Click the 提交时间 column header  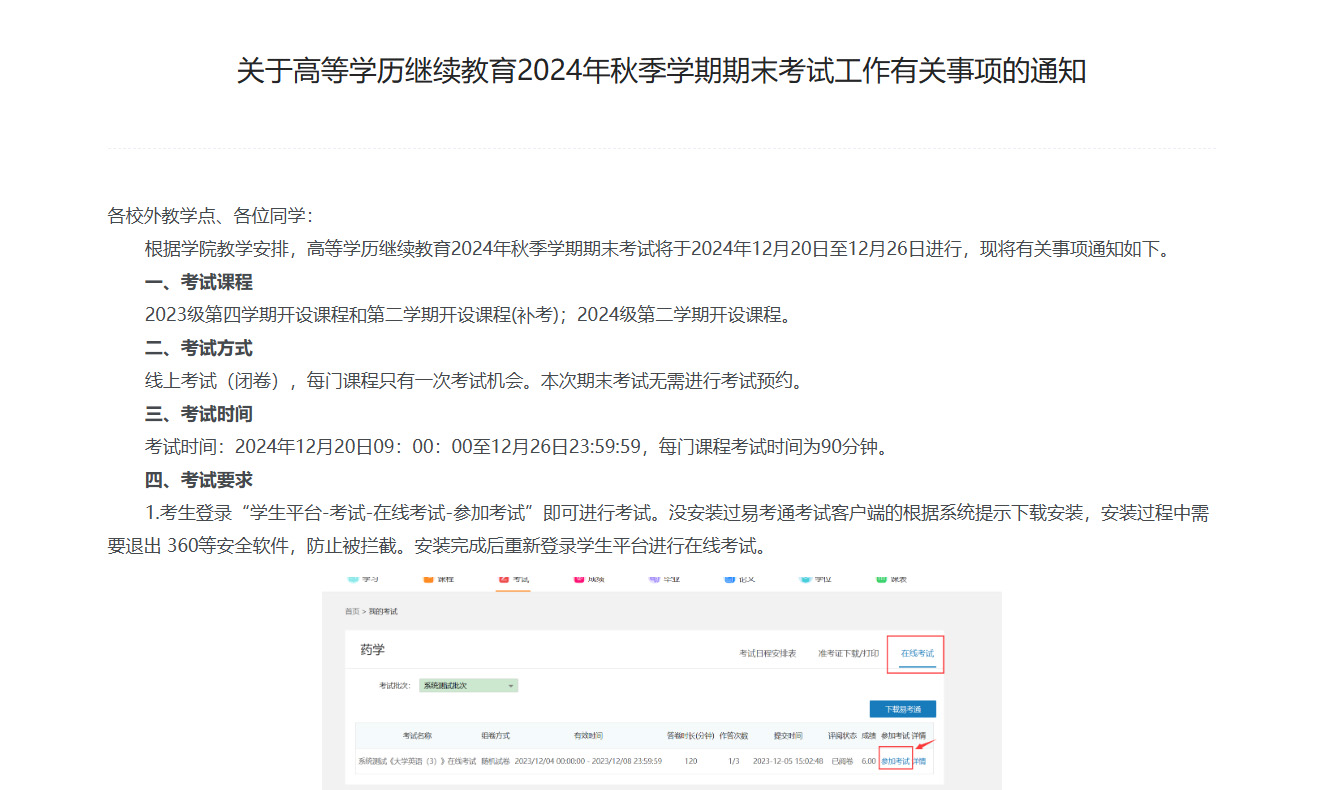pyautogui.click(x=788, y=736)
